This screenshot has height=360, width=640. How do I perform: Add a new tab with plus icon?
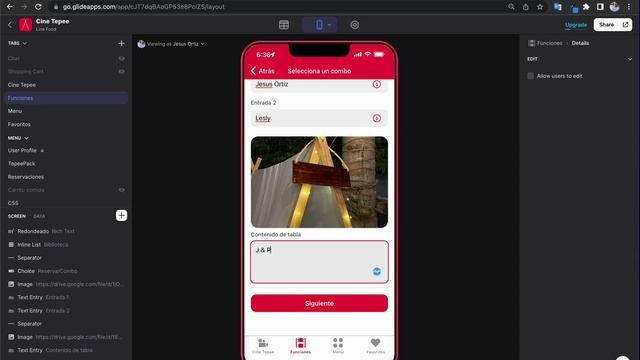121,43
